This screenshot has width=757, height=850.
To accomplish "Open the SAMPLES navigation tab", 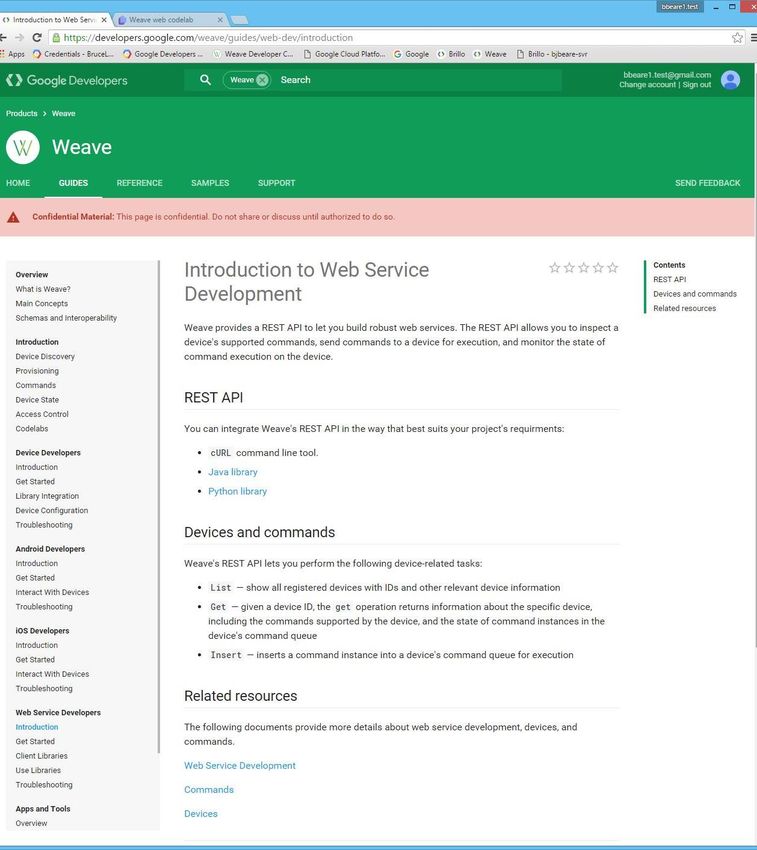I will point(210,183).
